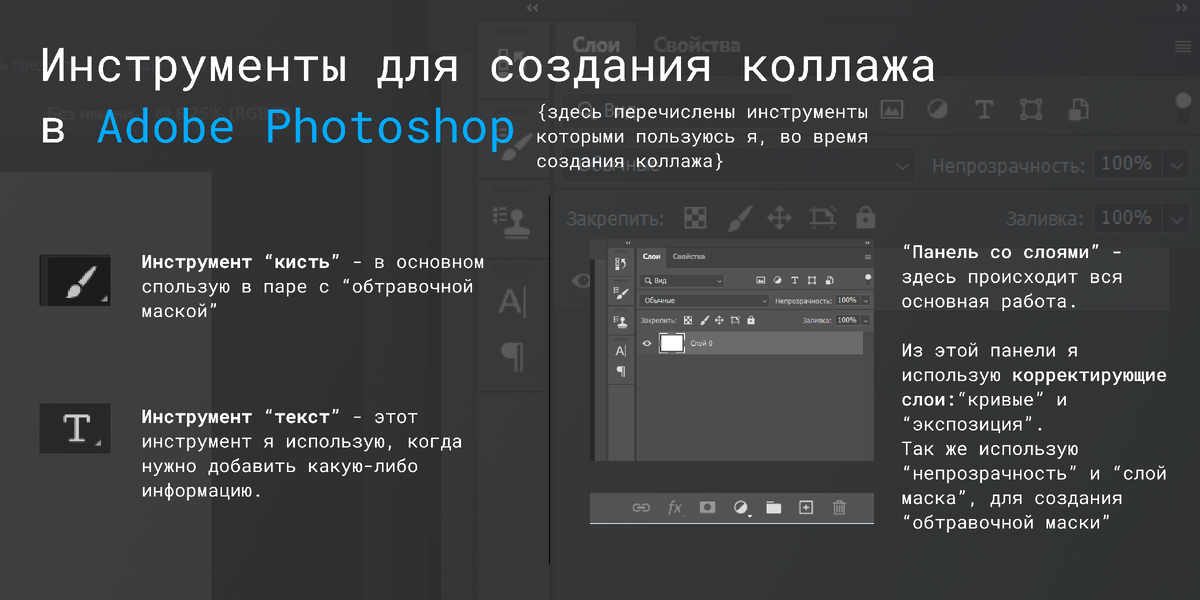Select the layer name "Слой 0"
The image size is (1200, 600).
(x=701, y=343)
